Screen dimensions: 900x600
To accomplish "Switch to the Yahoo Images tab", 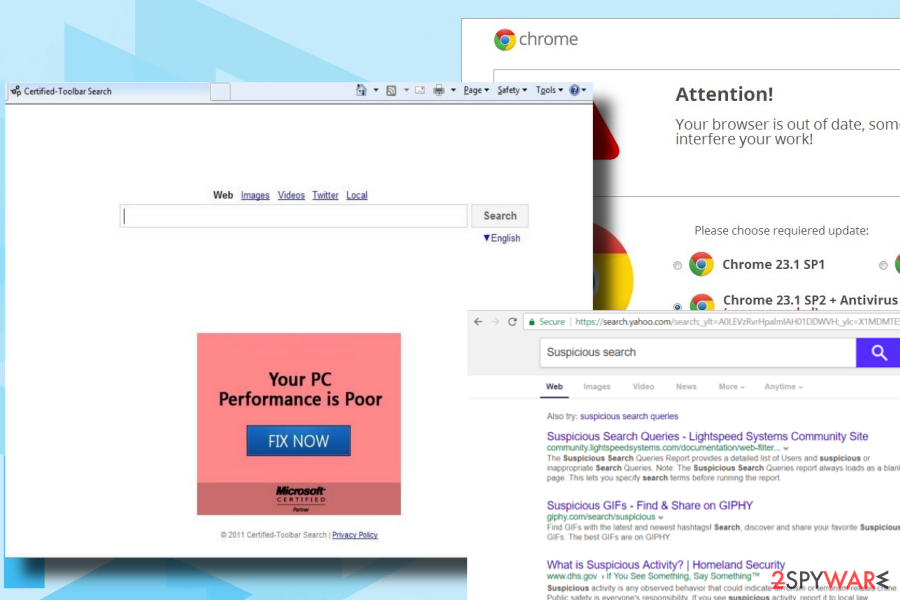I will click(x=596, y=387).
